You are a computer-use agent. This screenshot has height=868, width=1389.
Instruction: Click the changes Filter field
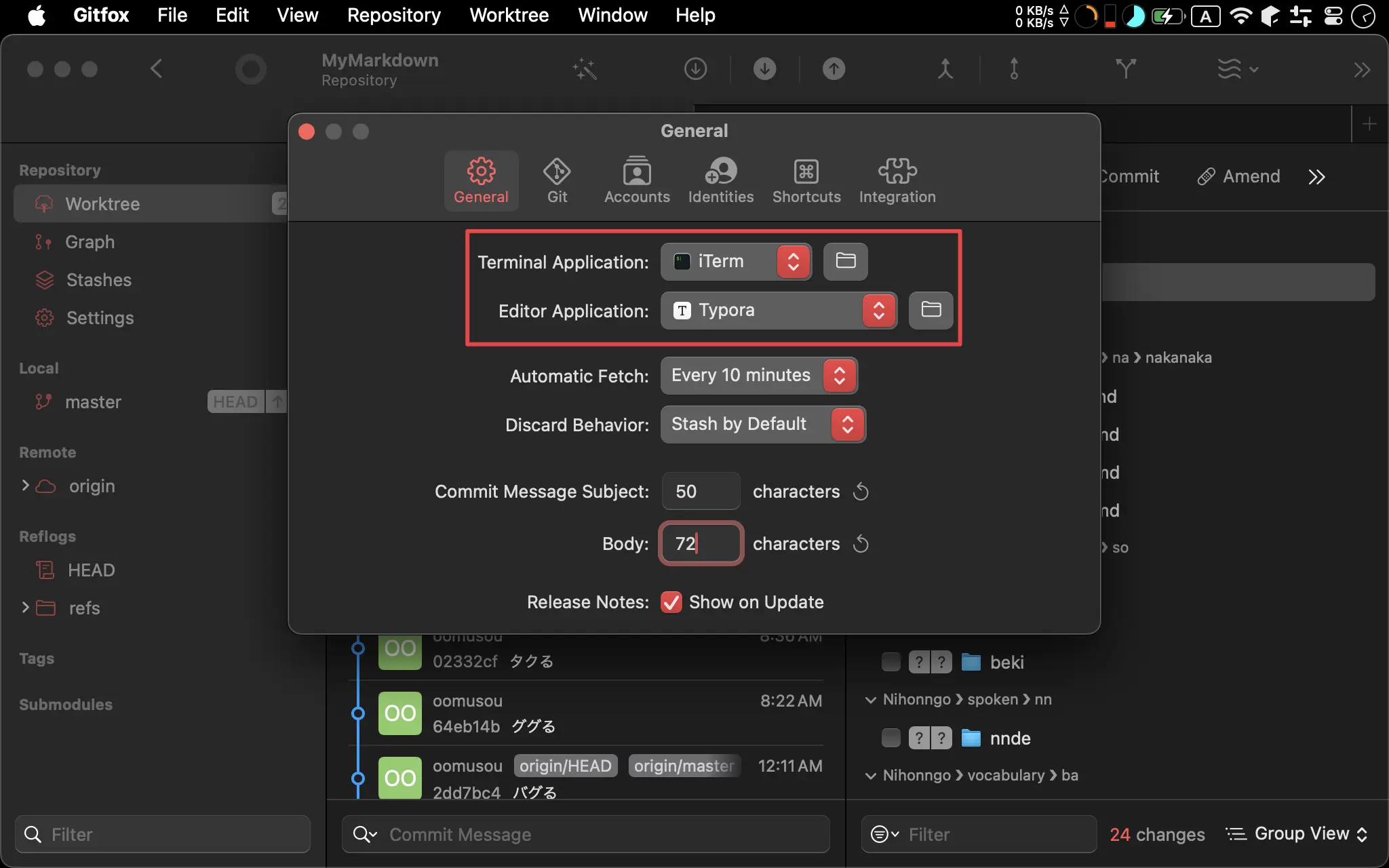pyautogui.click(x=979, y=834)
